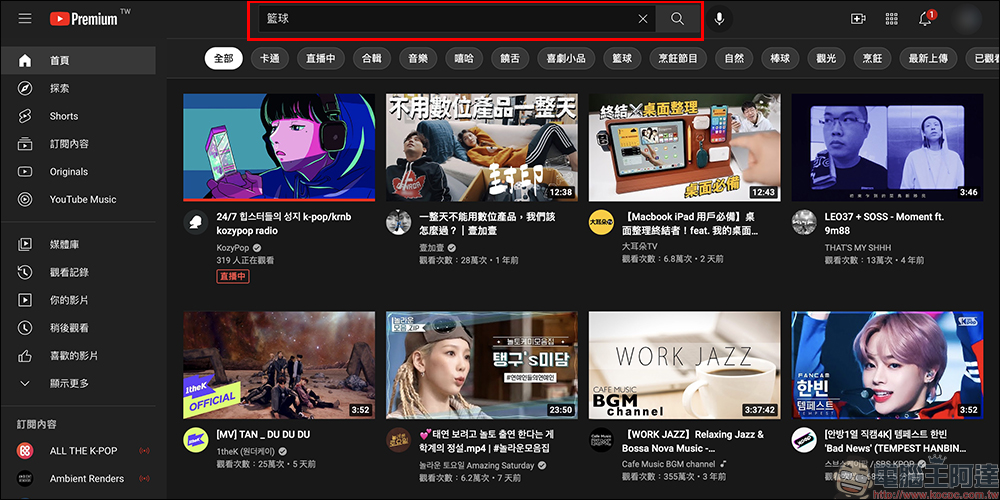This screenshot has height=500, width=1000.
Task: Clear the search text with X
Action: [x=643, y=19]
